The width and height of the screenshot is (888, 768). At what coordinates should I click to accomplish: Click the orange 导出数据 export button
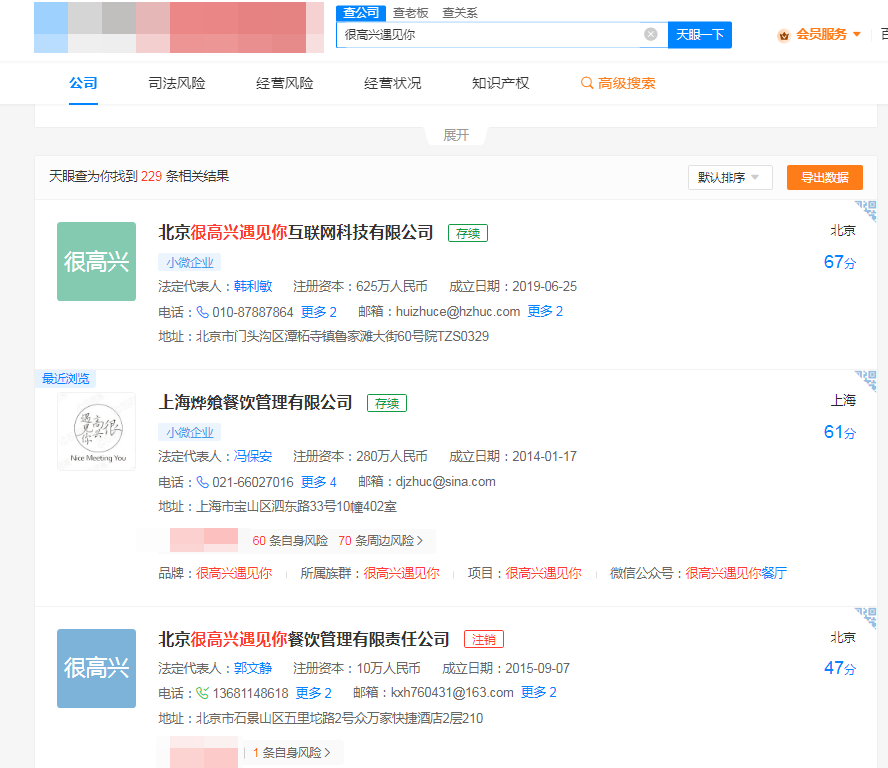point(824,176)
